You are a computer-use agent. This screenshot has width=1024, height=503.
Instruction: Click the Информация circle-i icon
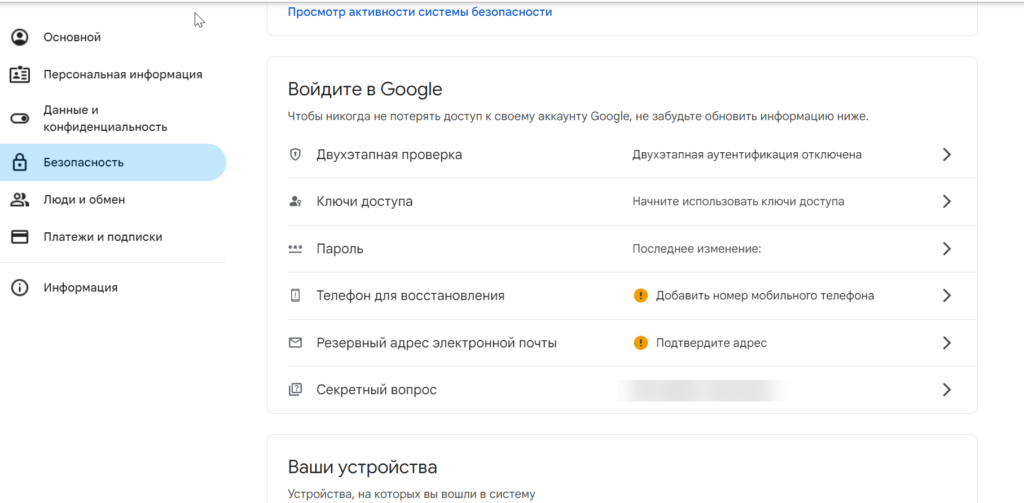coord(20,287)
